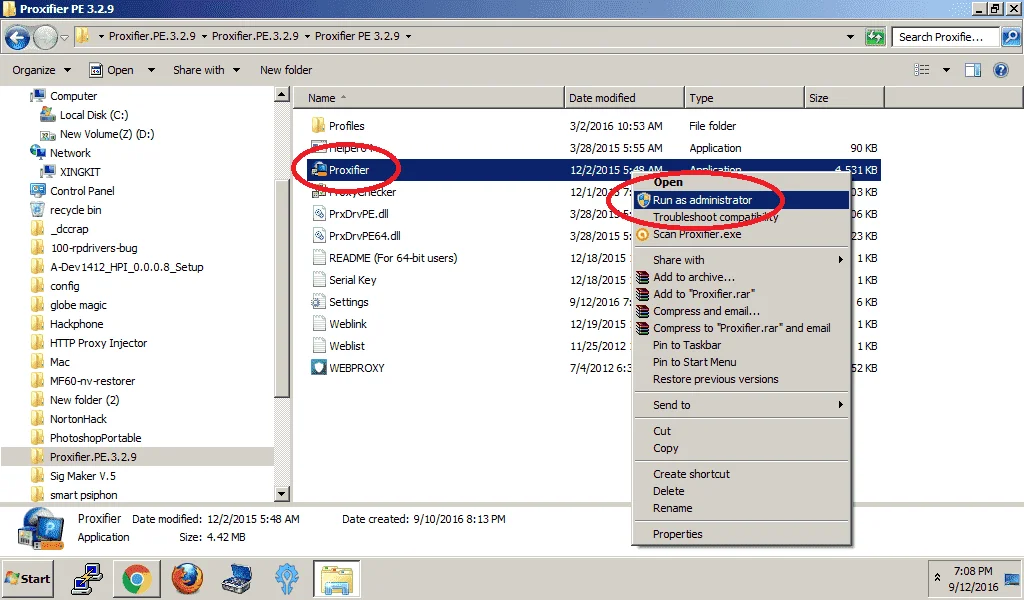Open the recycle bin icon in sidebar

click(x=38, y=210)
